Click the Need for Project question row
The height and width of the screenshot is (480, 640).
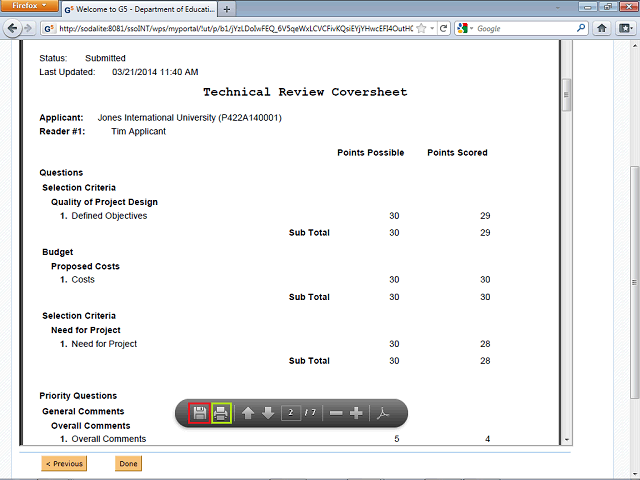click(x=104, y=344)
